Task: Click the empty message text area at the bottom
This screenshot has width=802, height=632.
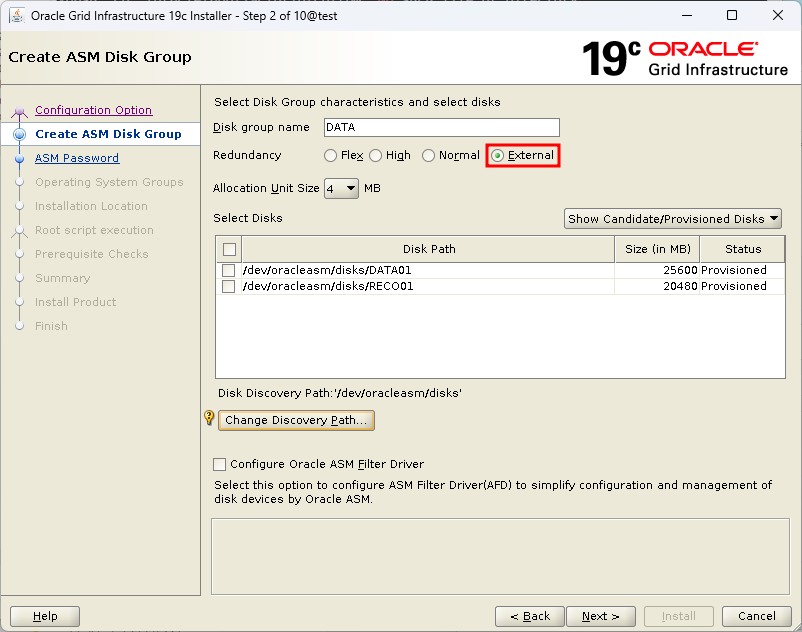Action: [500, 557]
